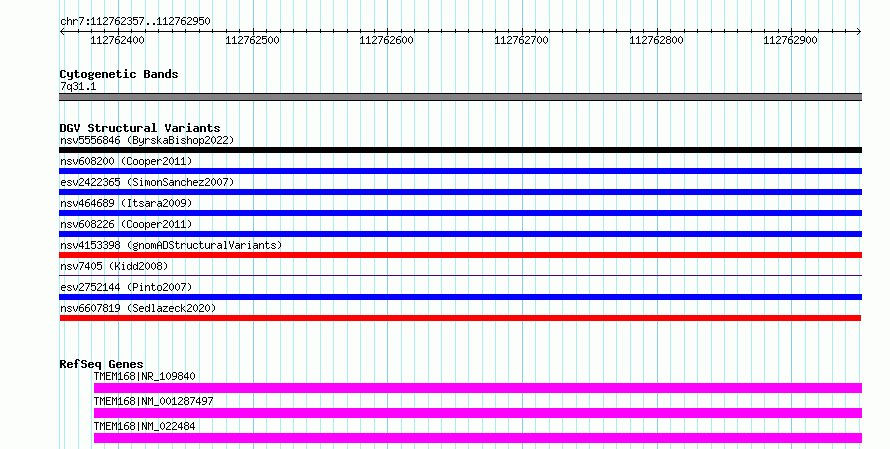The height and width of the screenshot is (449, 890).
Task: Select the magenta TMEM168|NM_001287497 gene bar
Action: (478, 413)
